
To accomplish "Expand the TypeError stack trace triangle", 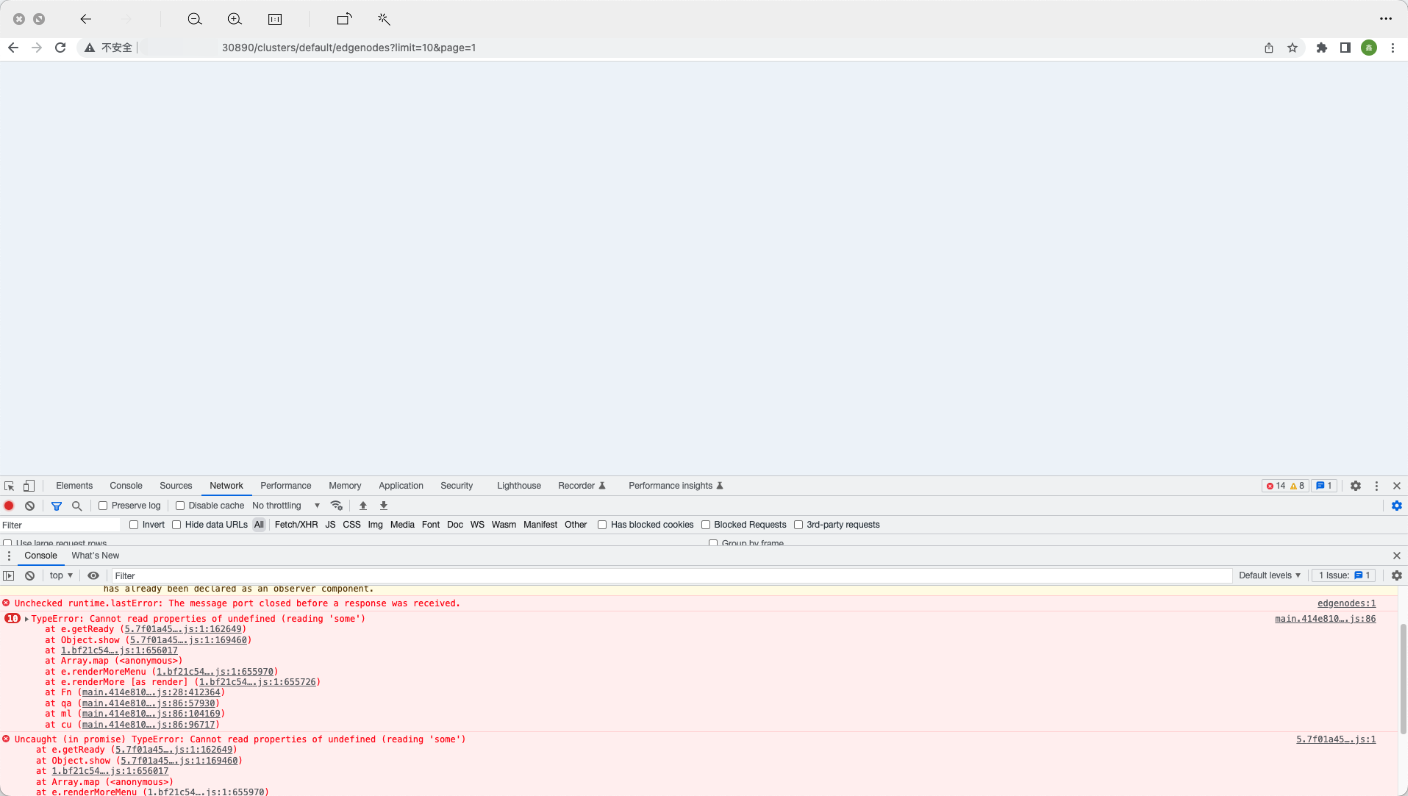I will point(27,619).
